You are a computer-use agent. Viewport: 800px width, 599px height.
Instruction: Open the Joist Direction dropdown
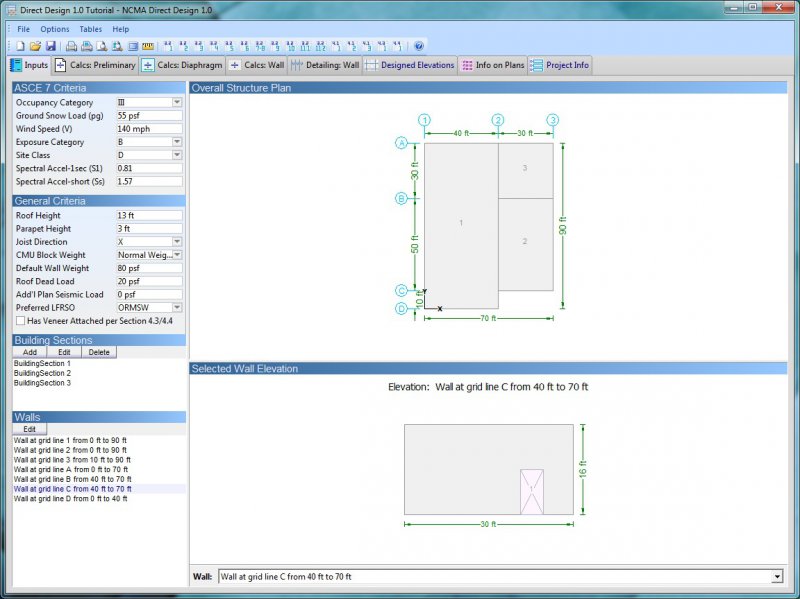coord(177,242)
